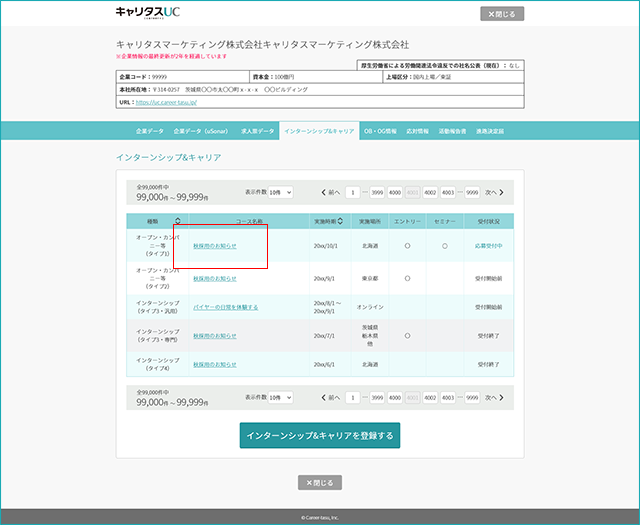Switch to 企業データ tab
Viewport: 640px width, 525px height.
click(x=150, y=131)
